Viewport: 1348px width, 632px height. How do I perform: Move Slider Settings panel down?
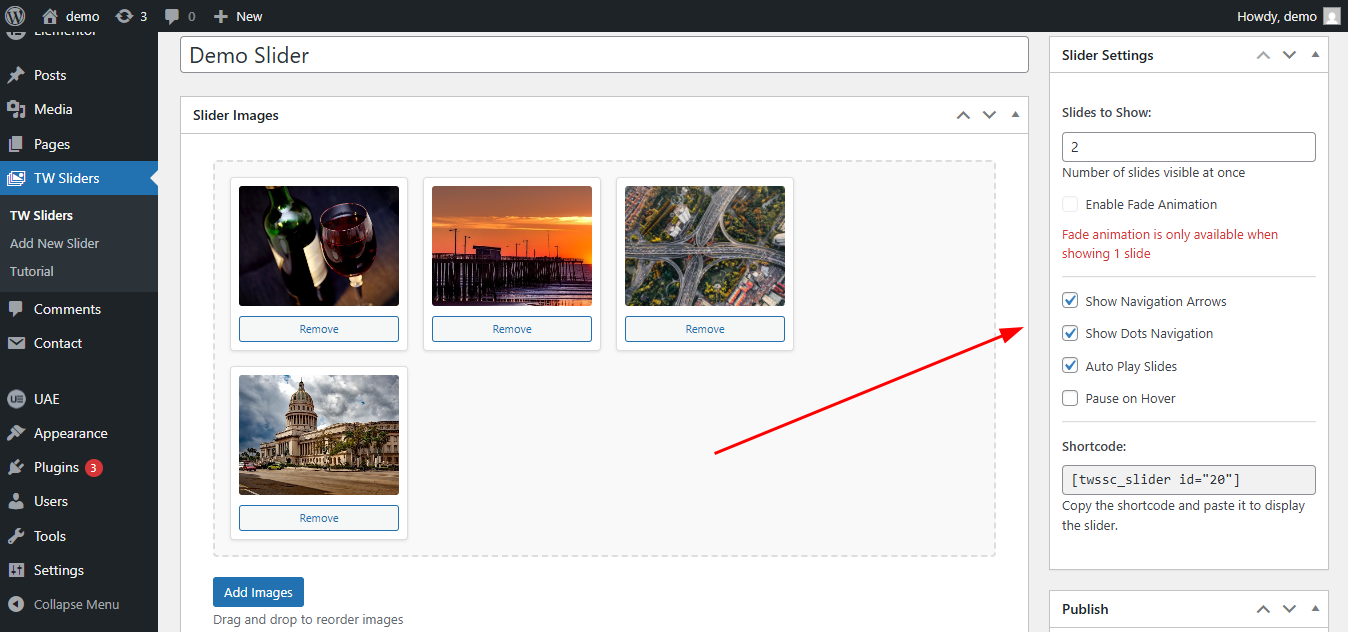point(1289,55)
